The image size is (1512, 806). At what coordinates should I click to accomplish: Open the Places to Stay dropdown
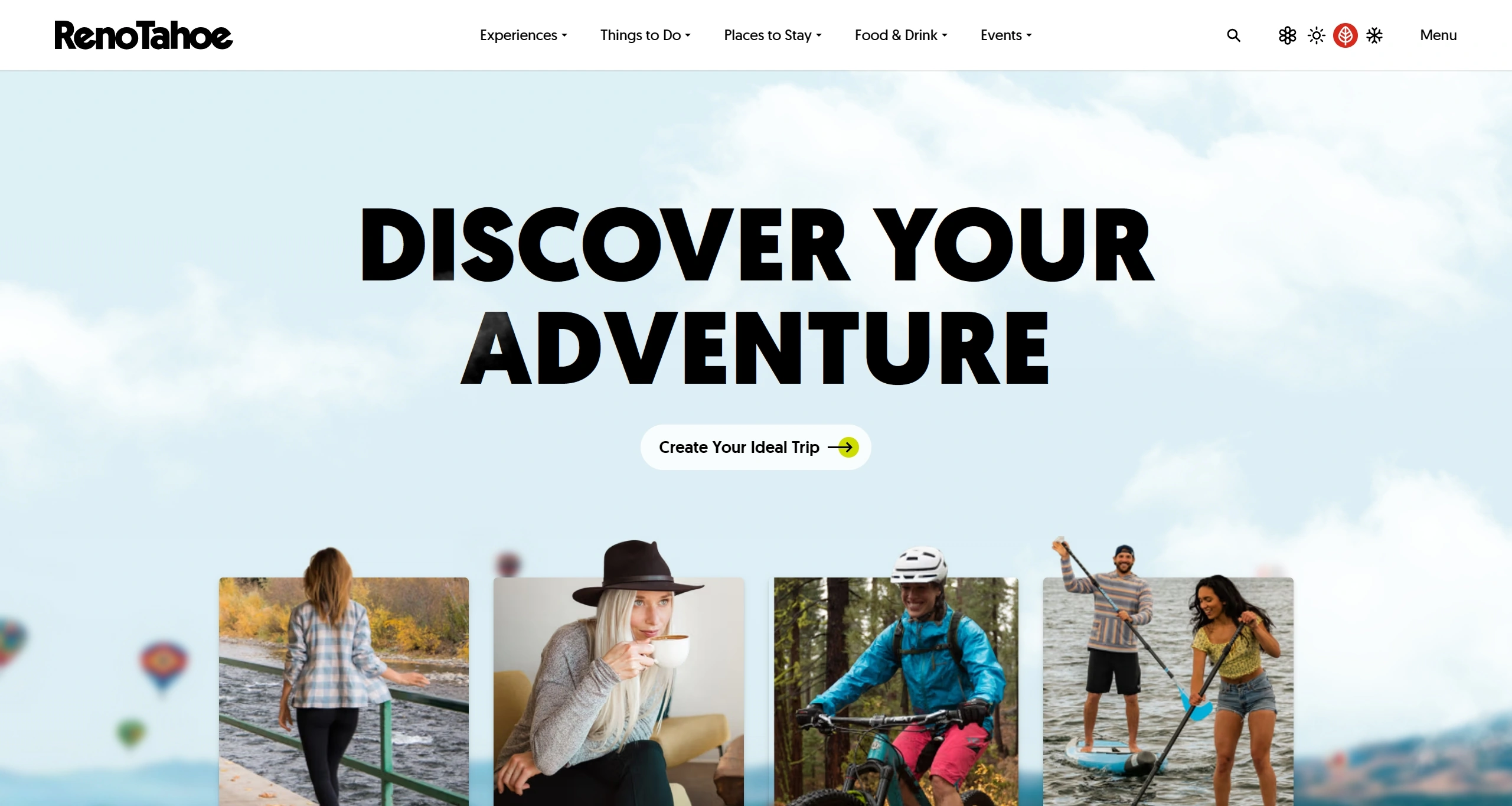tap(772, 35)
